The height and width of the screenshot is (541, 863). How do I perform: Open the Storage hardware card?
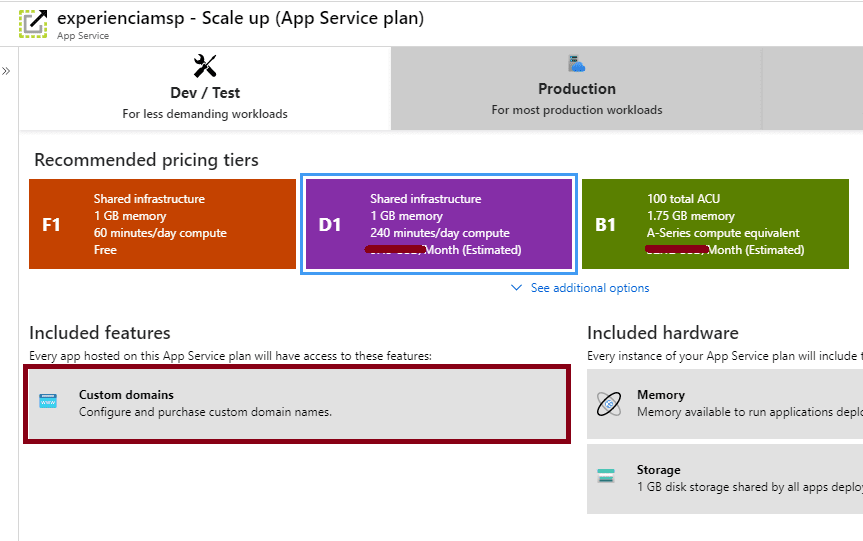725,479
